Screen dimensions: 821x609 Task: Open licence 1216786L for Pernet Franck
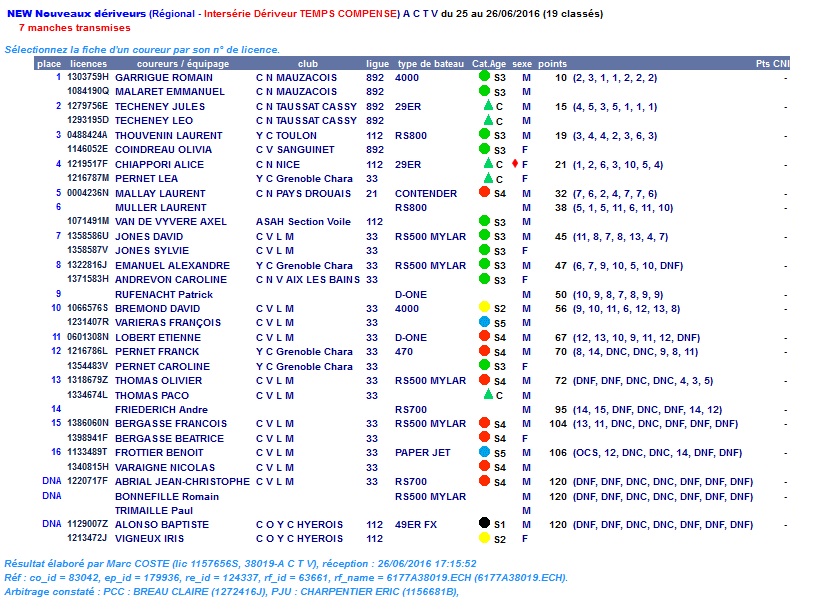(x=87, y=351)
